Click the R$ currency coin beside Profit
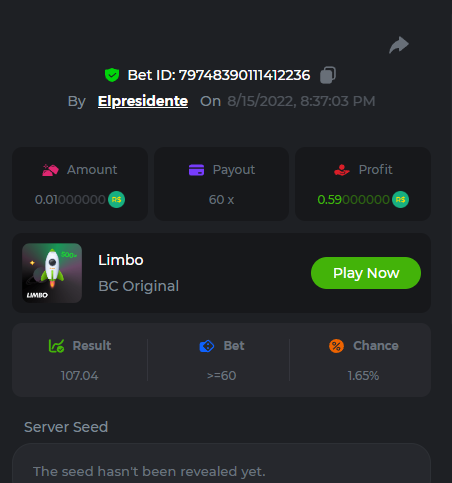The width and height of the screenshot is (452, 483). [400, 200]
